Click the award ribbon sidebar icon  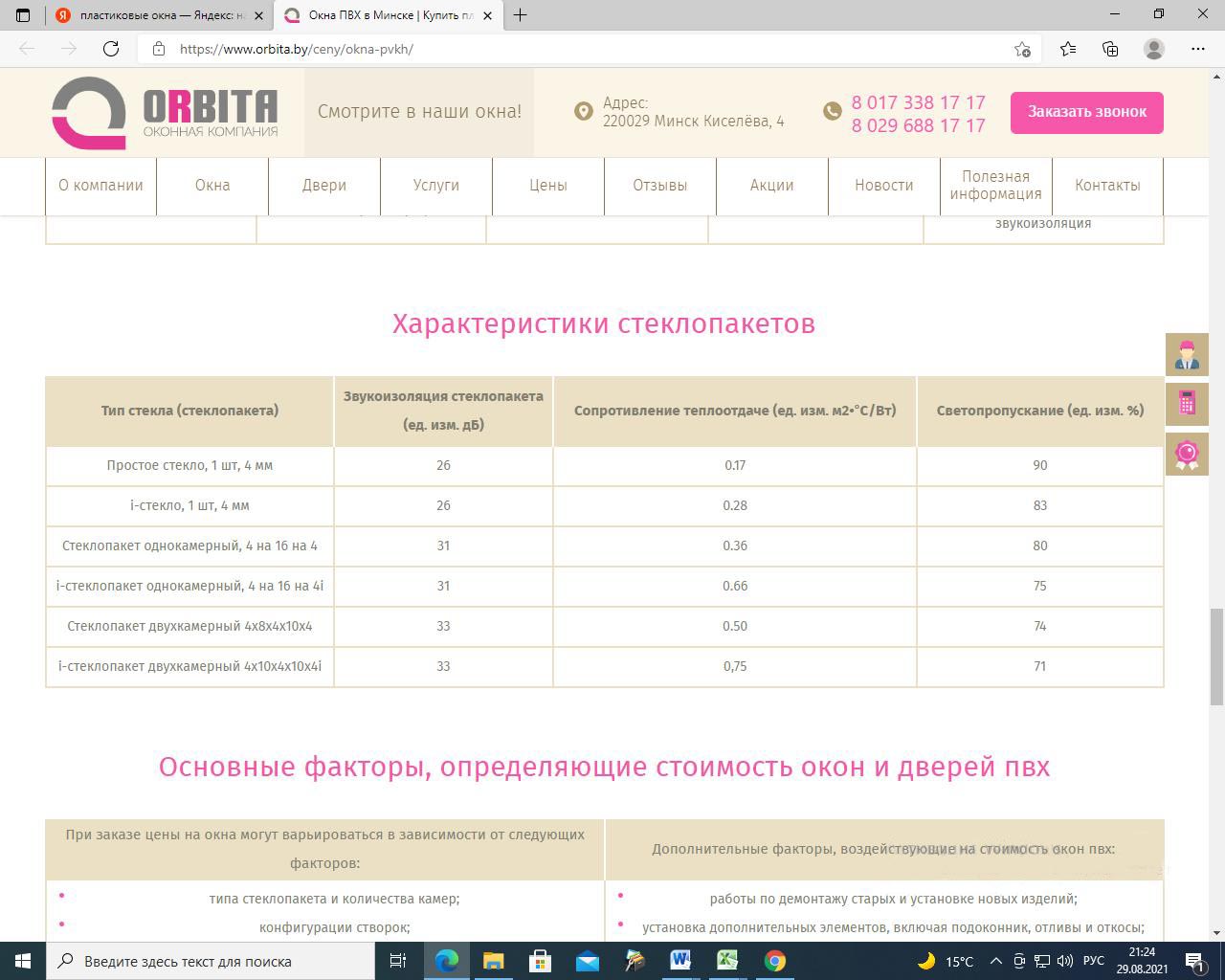click(x=1187, y=453)
